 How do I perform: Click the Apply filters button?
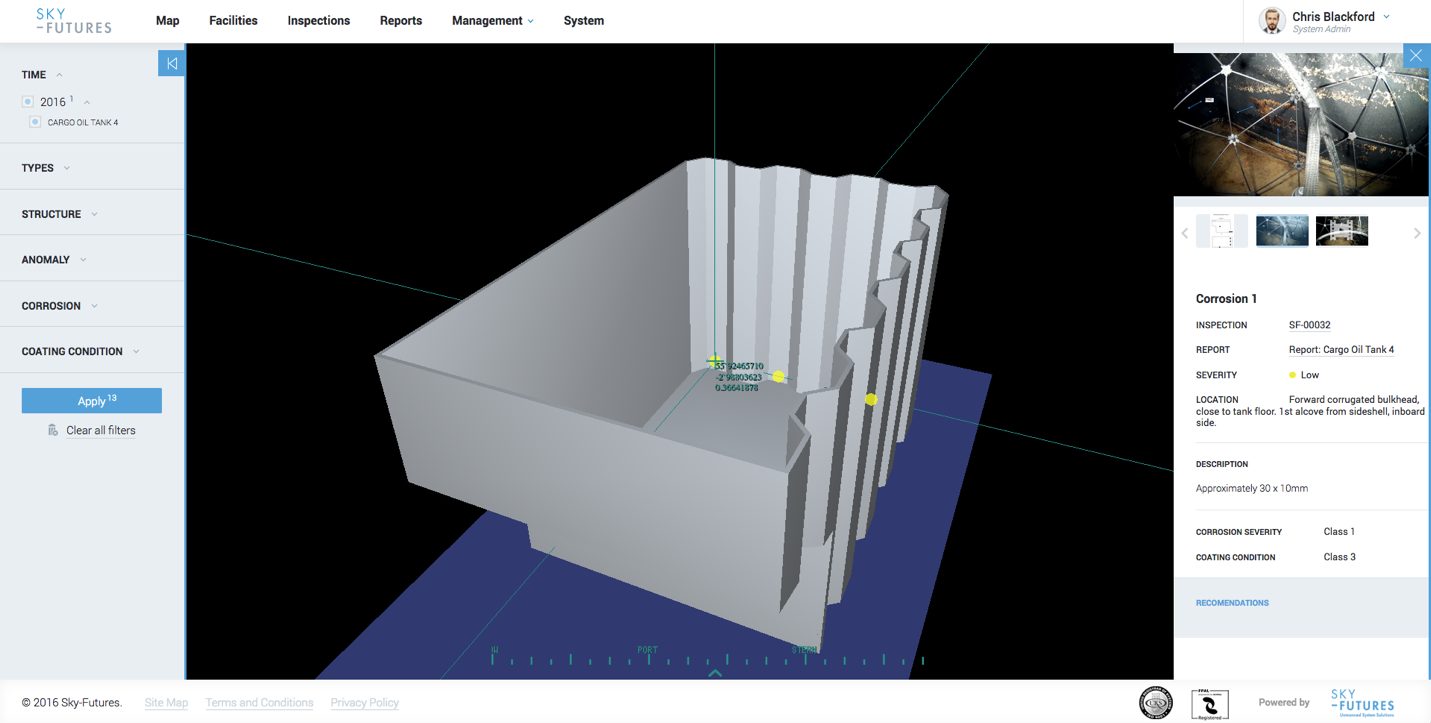(x=92, y=401)
